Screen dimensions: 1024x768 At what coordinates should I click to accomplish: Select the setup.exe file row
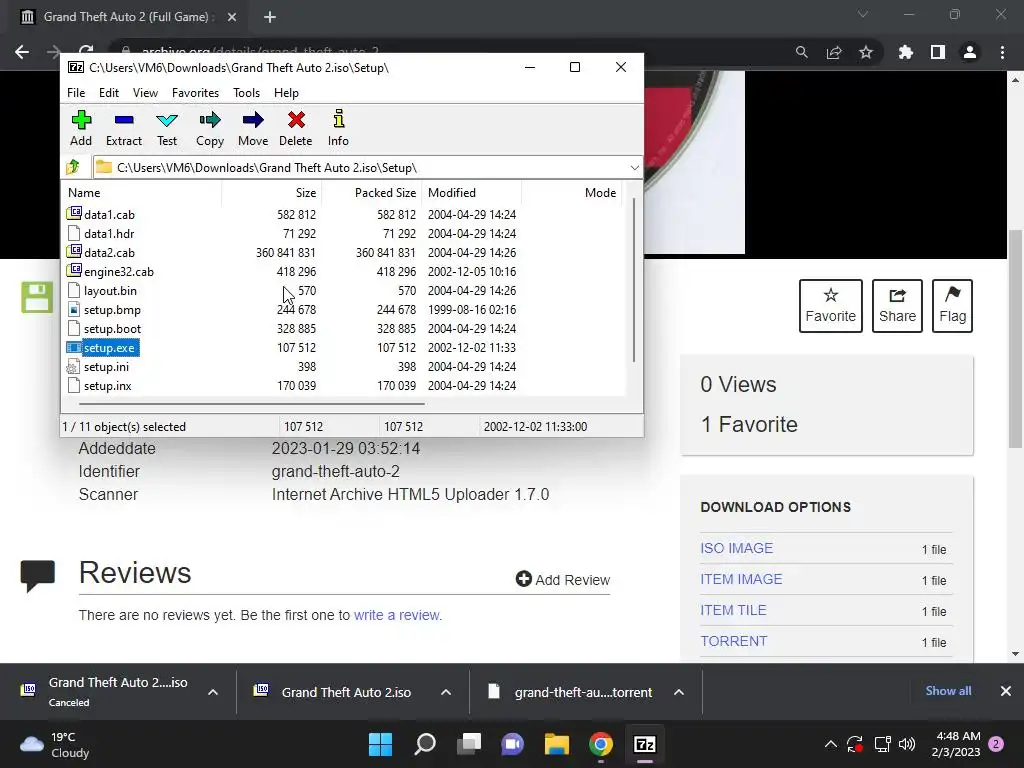pos(343,347)
